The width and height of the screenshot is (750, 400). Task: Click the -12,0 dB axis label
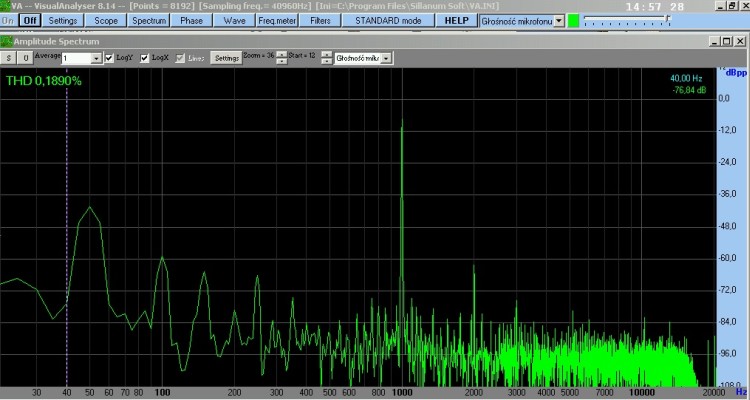tap(727, 130)
